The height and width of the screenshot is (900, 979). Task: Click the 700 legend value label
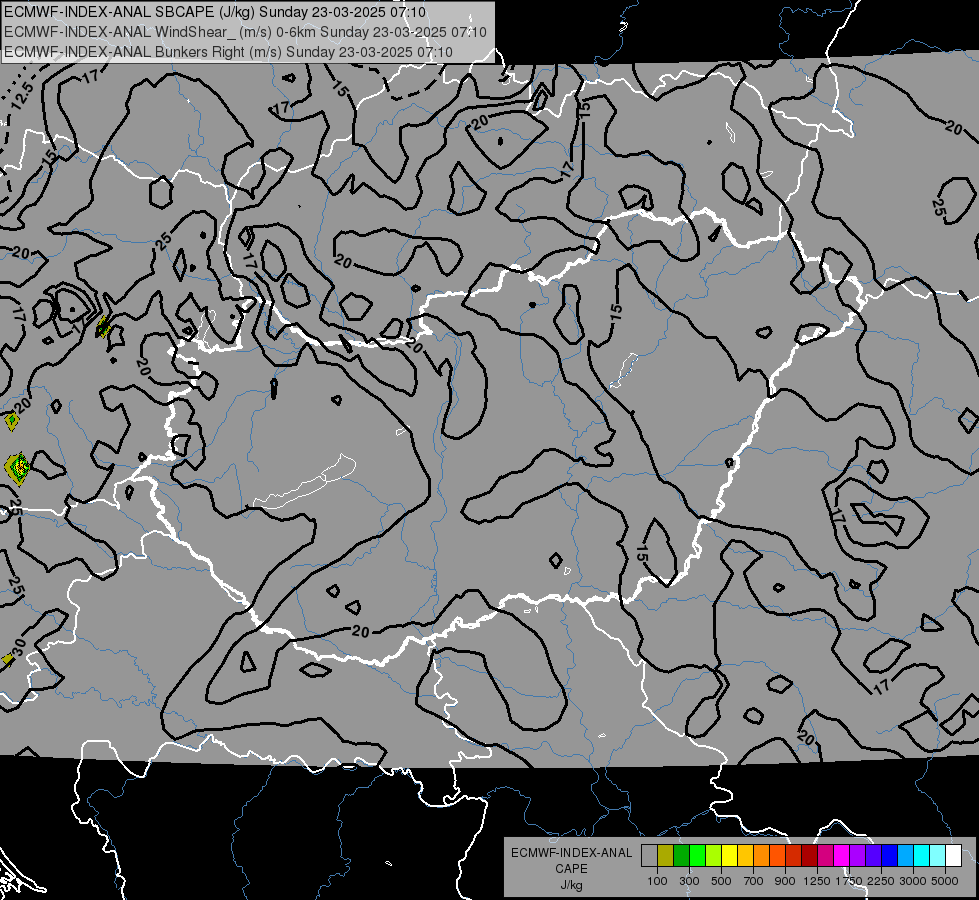coord(754,881)
